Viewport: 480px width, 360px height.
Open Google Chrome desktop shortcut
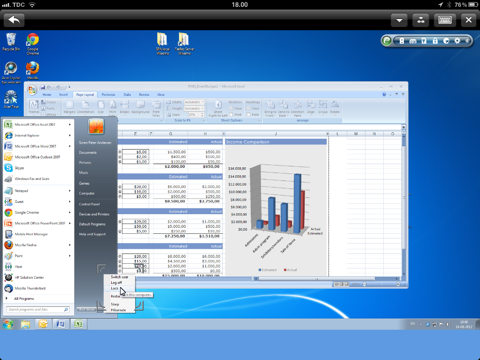[x=33, y=44]
